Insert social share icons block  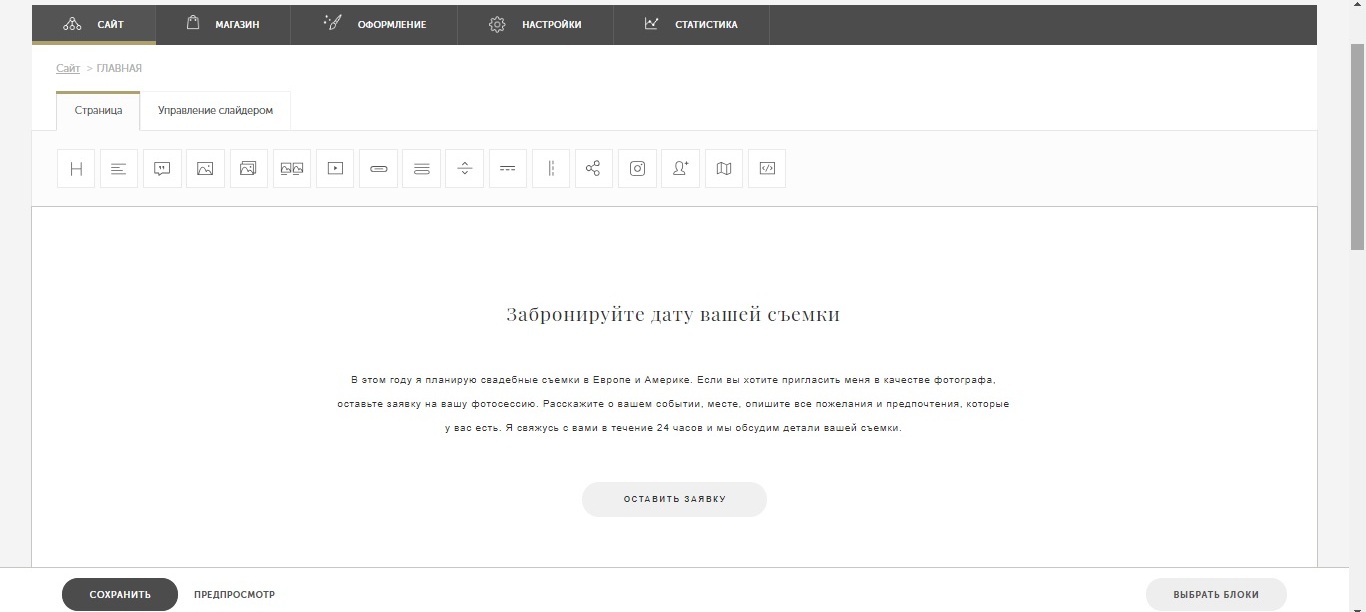593,169
